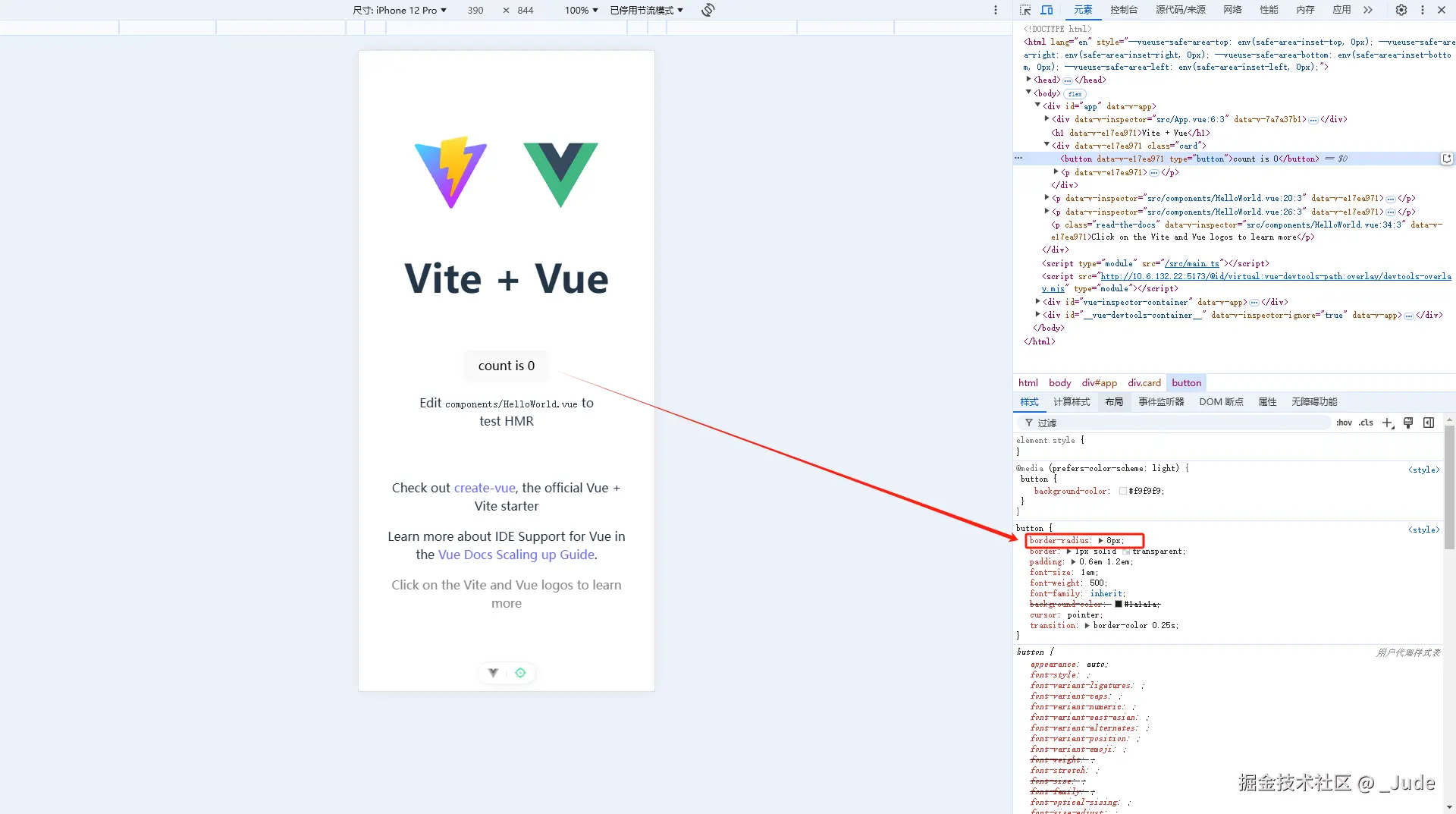
Task: Click Vue DevTools logo in floating bar
Action: (493, 673)
